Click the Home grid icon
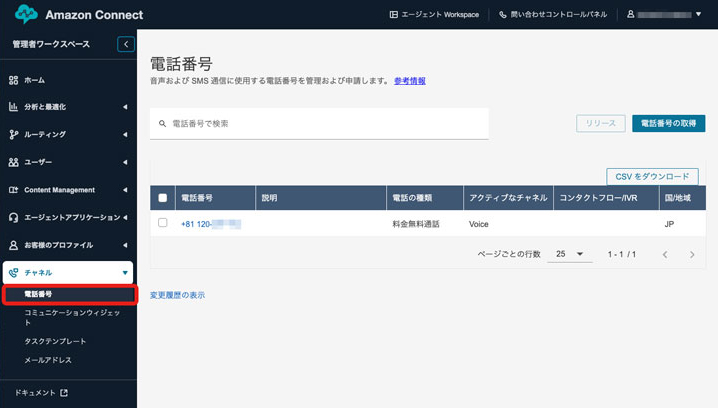The width and height of the screenshot is (718, 408). (13, 80)
